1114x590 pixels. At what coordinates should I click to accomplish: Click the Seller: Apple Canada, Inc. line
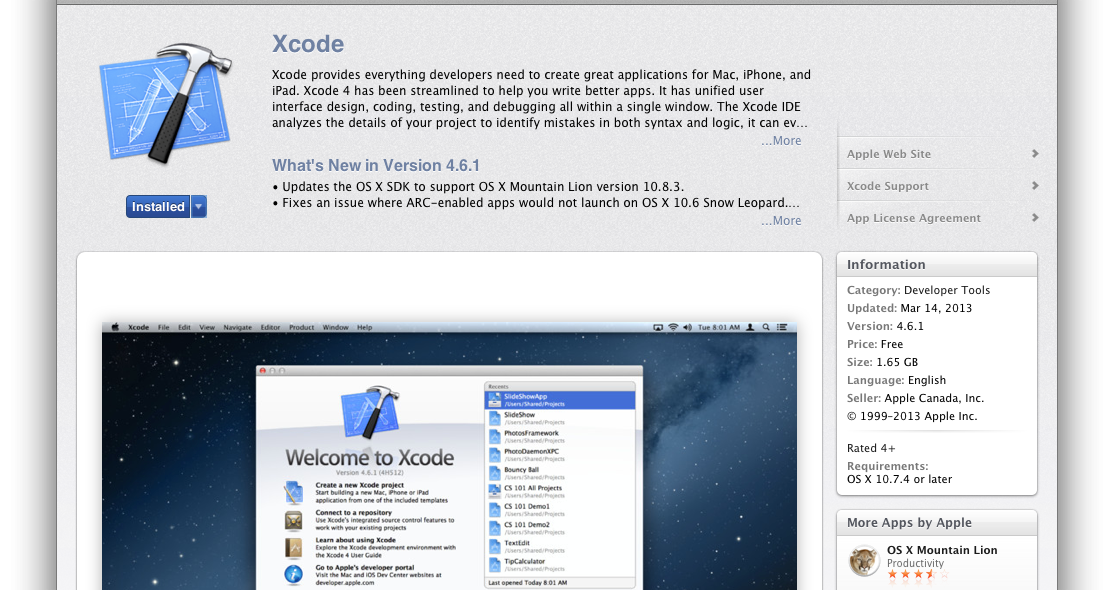click(915, 398)
